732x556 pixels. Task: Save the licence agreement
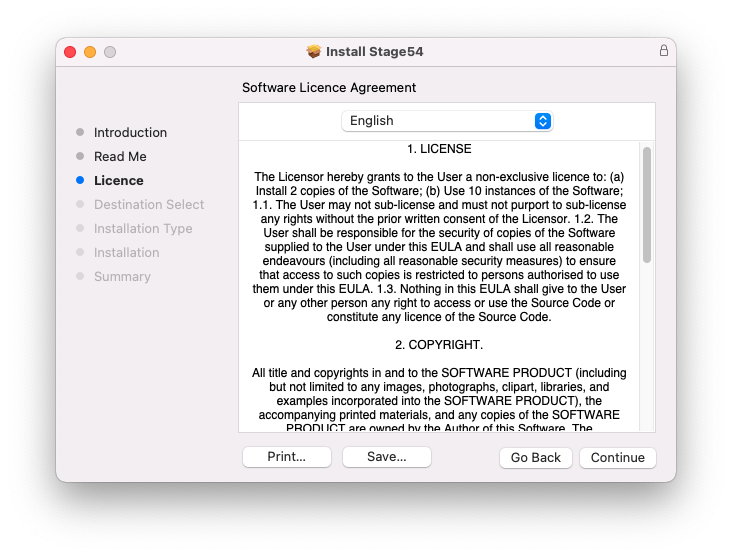387,457
